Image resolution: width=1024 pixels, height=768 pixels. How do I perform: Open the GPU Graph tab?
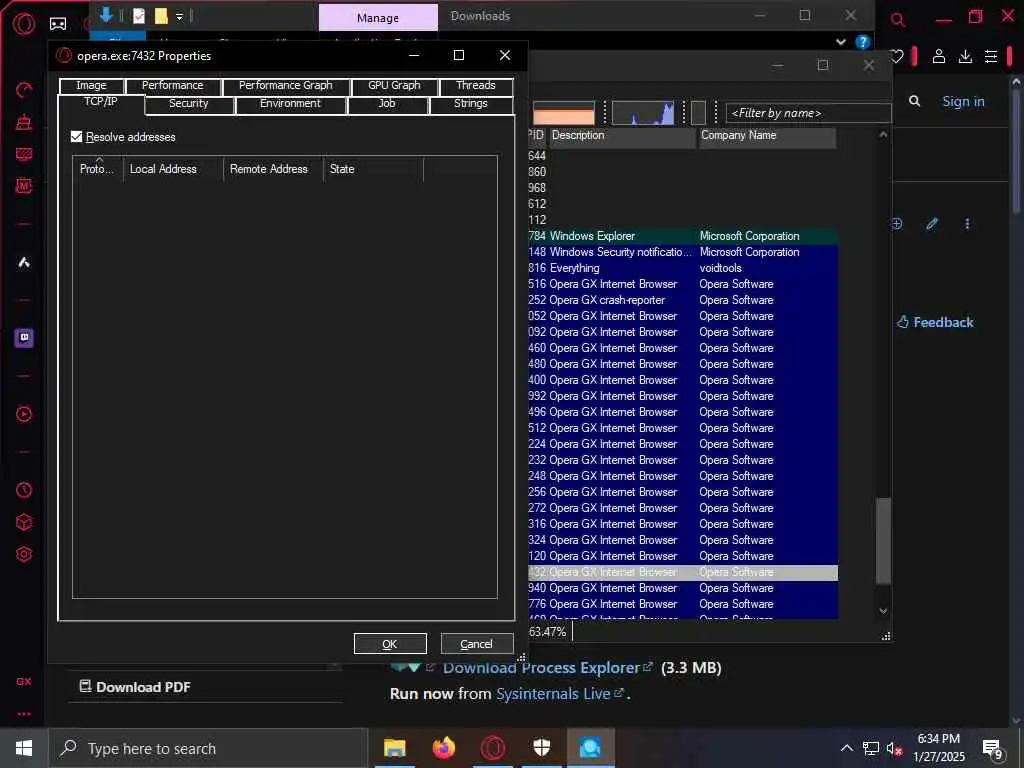click(394, 86)
